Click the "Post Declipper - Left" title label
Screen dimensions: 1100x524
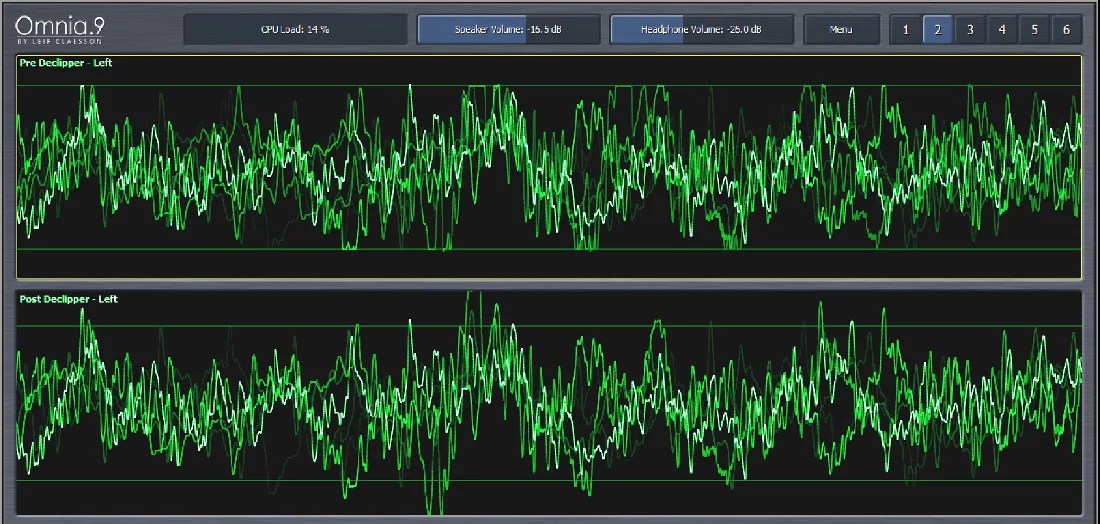68,299
